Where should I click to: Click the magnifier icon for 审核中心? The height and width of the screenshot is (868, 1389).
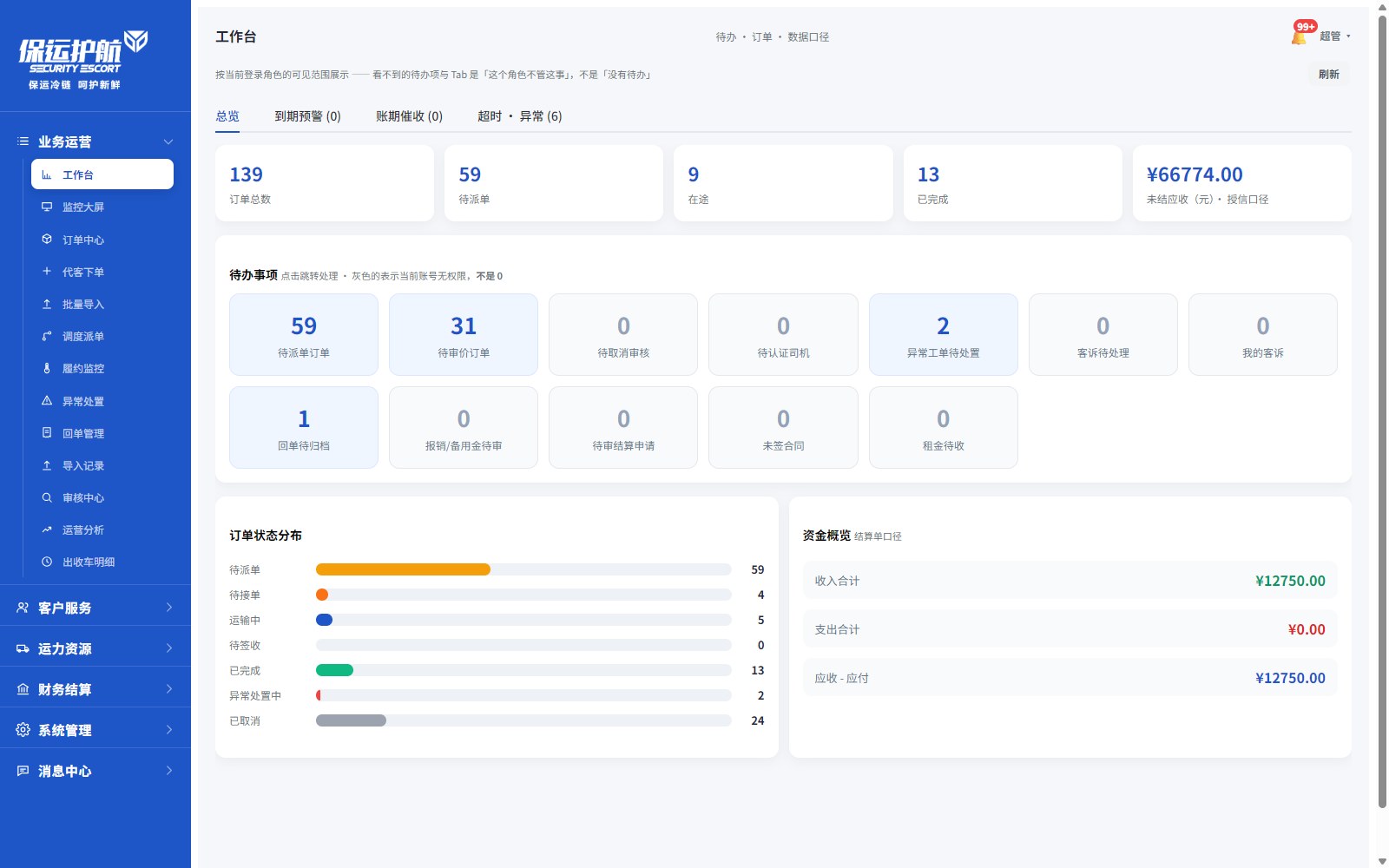click(x=47, y=497)
